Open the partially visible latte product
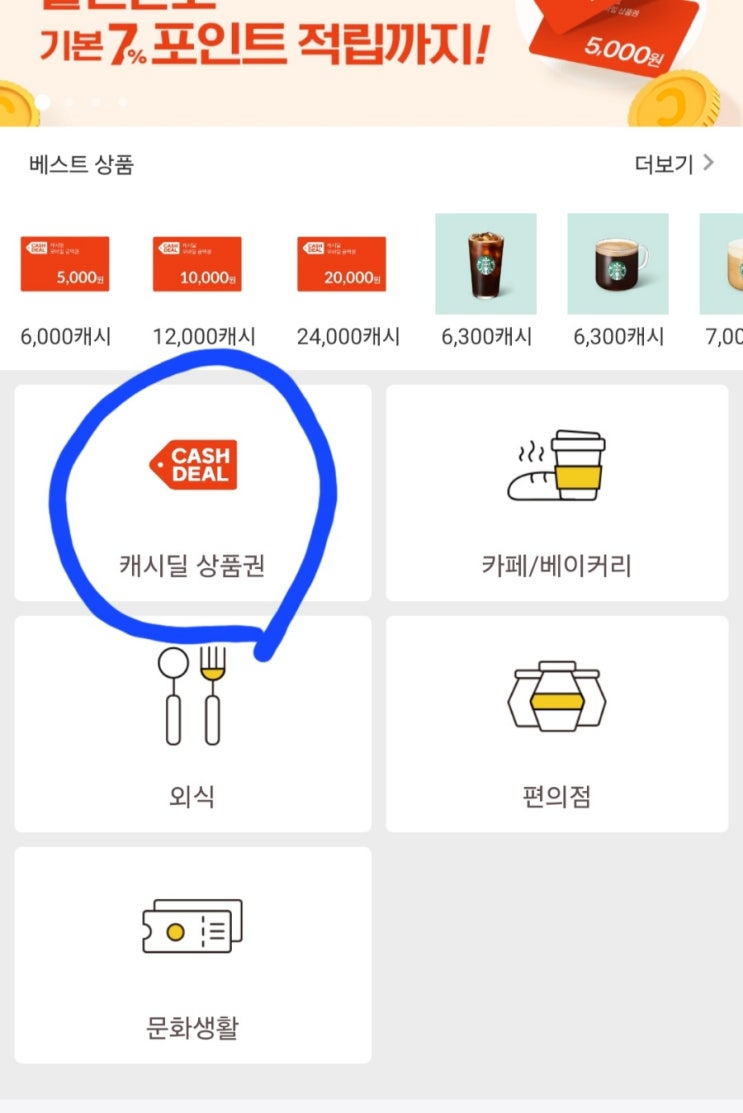The height and width of the screenshot is (1113, 743). [x=721, y=263]
